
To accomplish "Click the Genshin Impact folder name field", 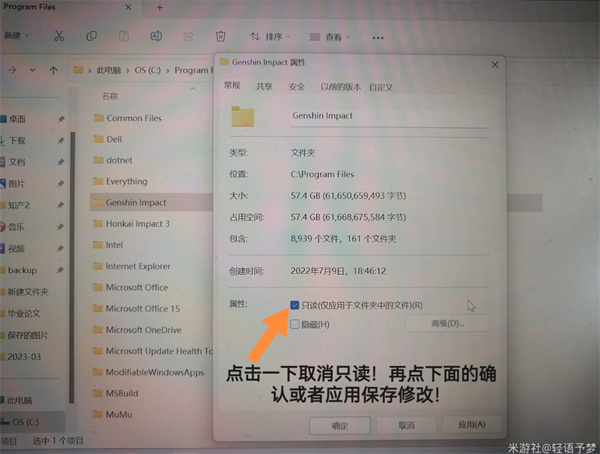I will coord(390,116).
